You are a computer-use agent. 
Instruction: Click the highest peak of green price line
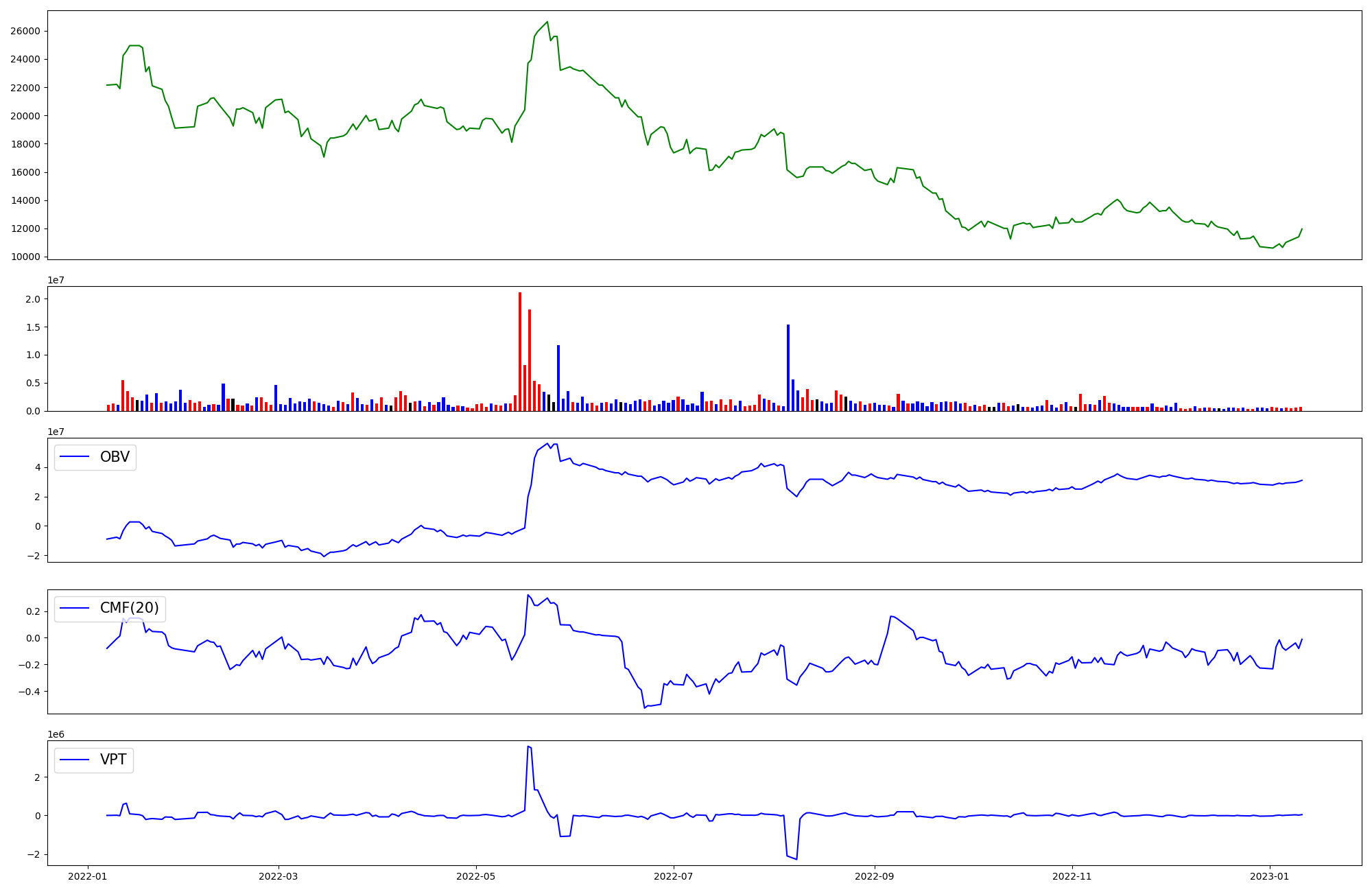(547, 22)
